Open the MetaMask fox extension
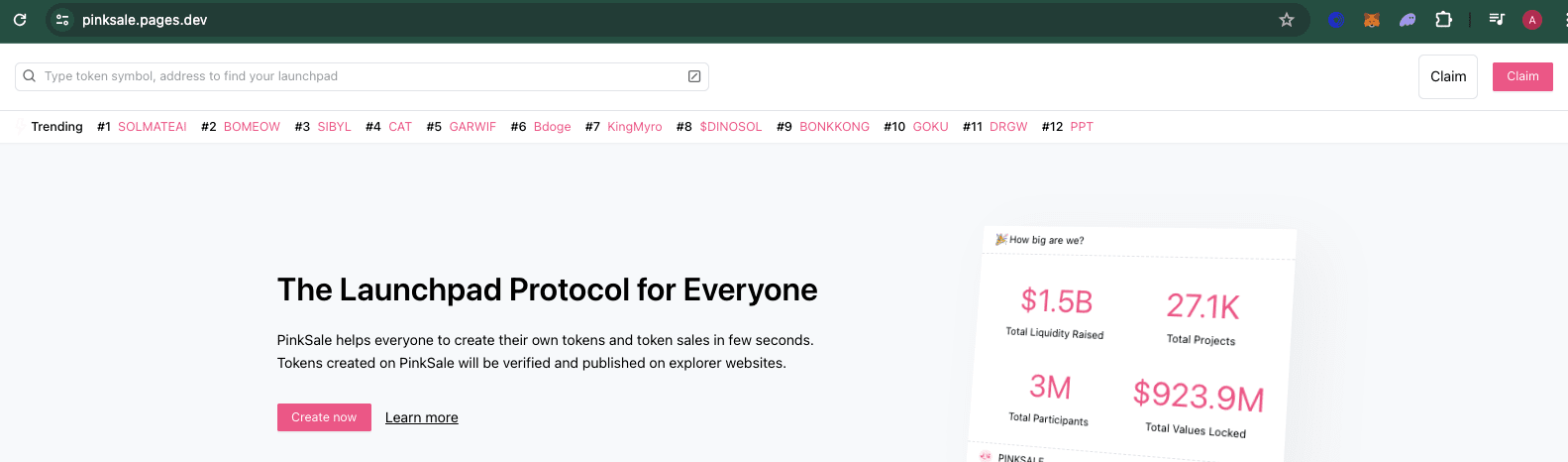This screenshot has height=462, width=1568. [1372, 20]
